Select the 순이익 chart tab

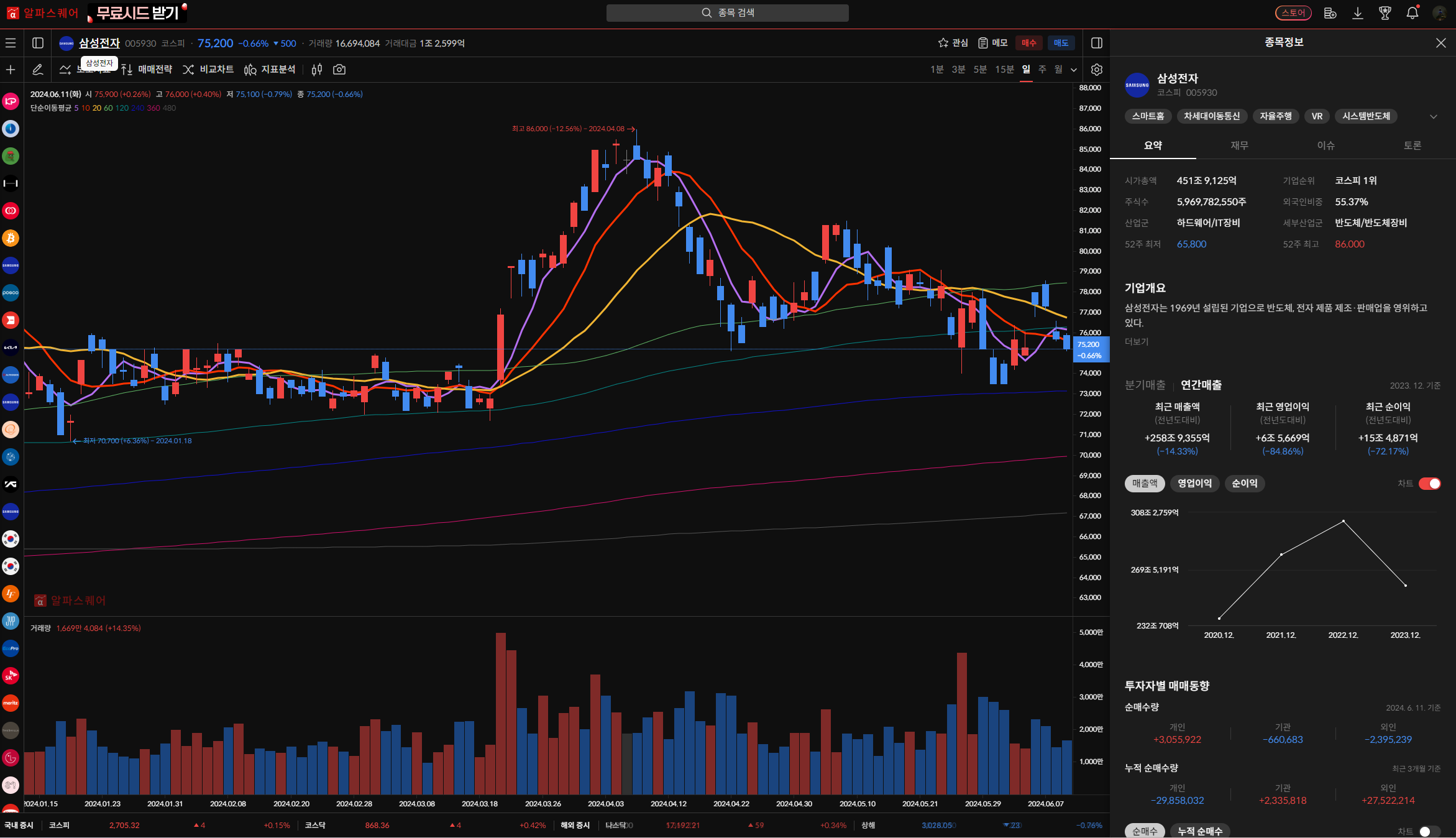[1244, 484]
